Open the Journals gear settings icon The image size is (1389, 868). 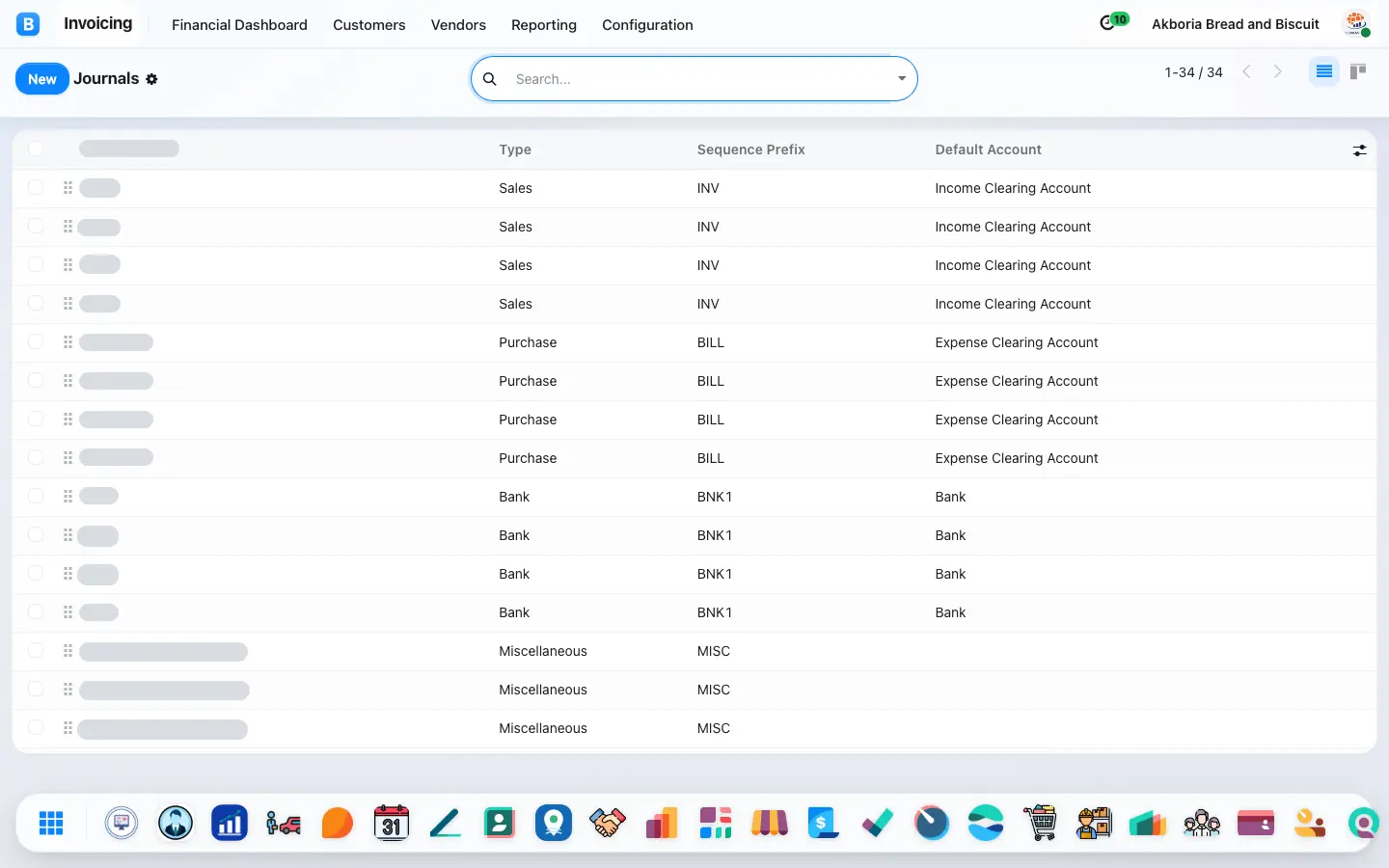pos(151,79)
